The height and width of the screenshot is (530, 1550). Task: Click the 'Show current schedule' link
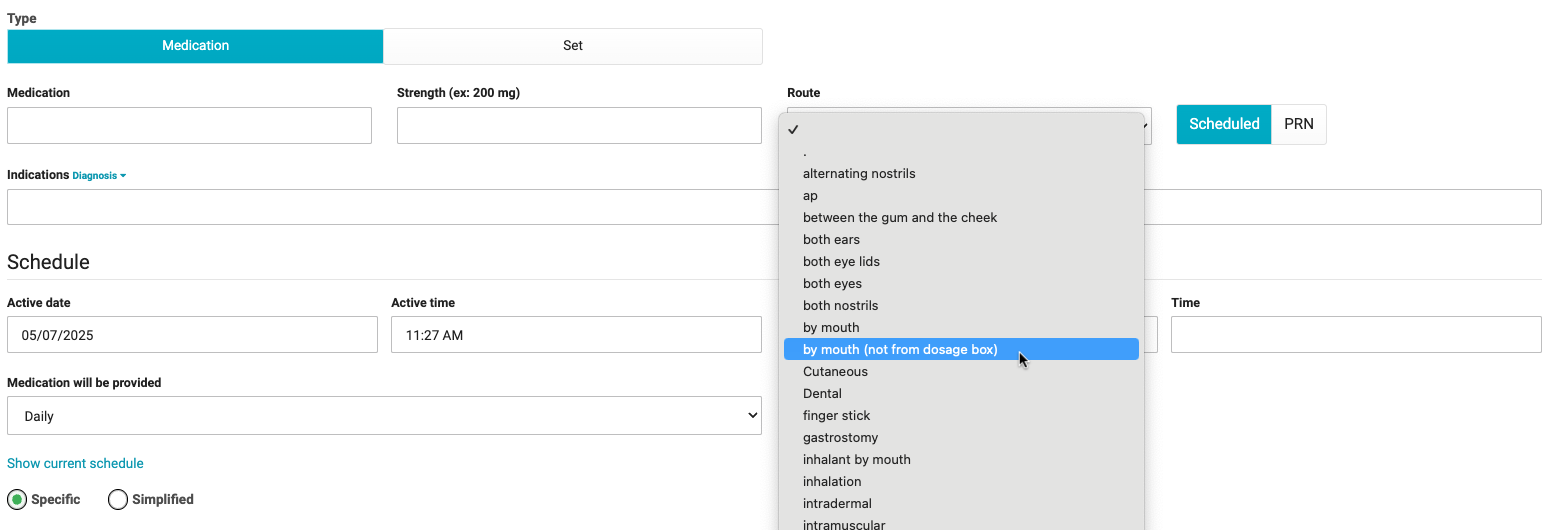click(x=75, y=464)
